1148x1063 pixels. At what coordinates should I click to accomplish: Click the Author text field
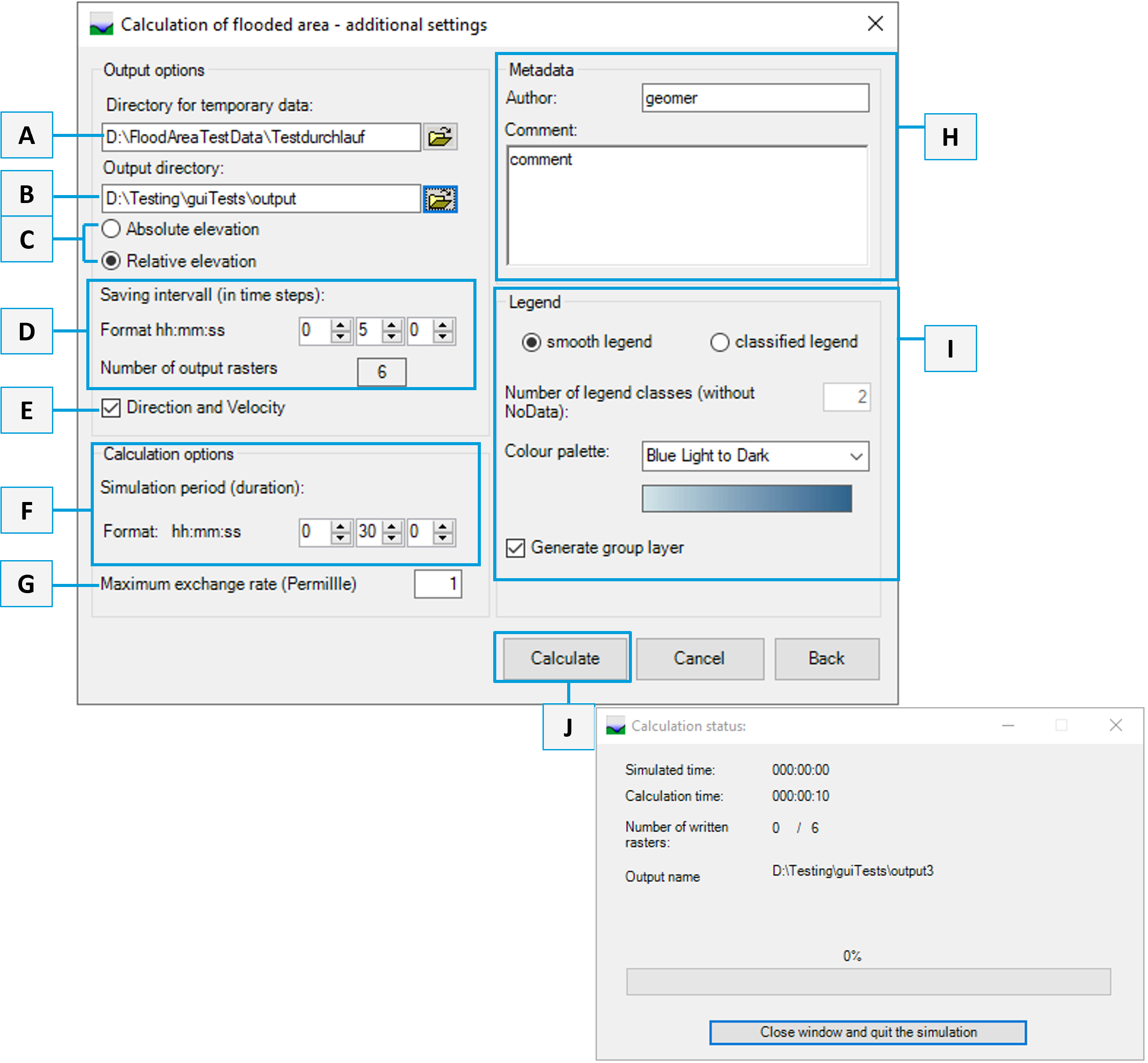[755, 98]
